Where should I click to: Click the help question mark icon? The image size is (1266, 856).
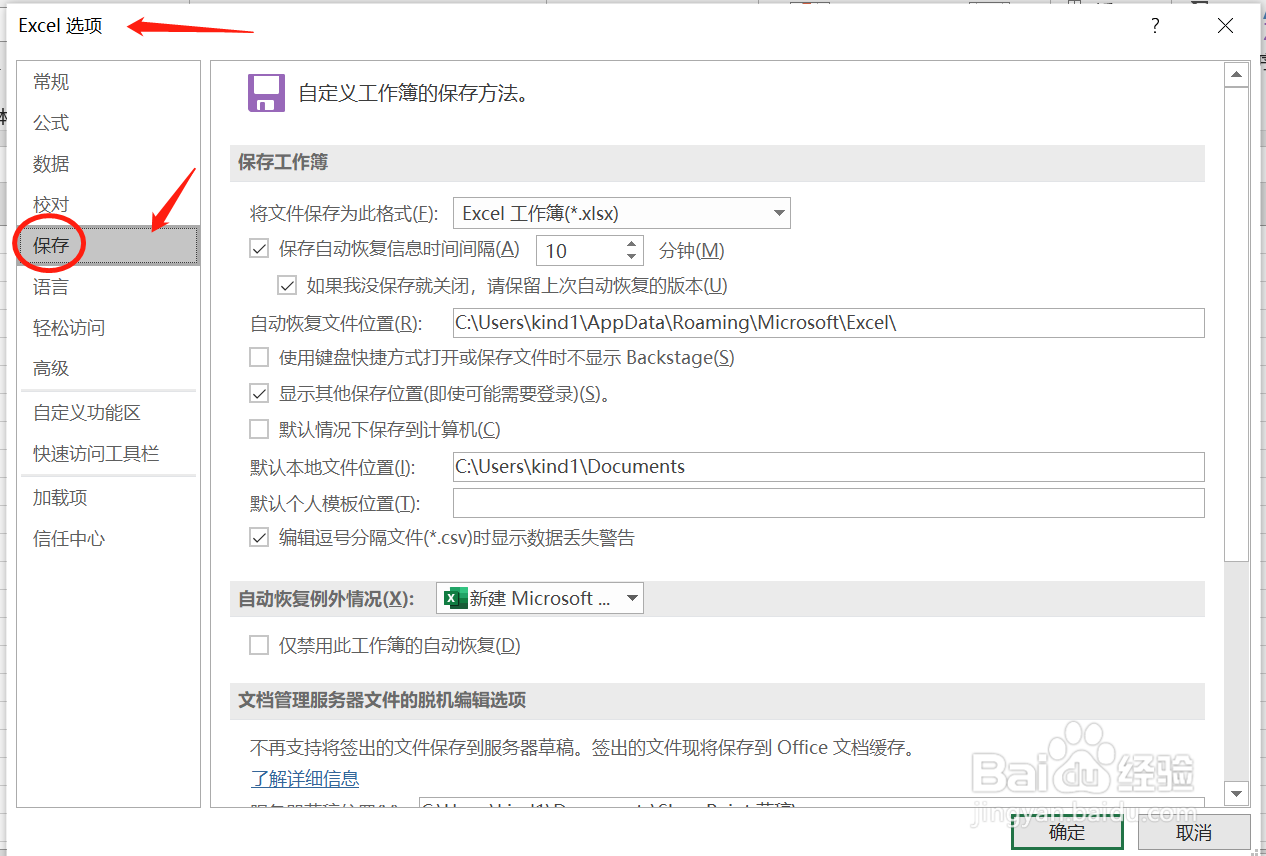(x=1155, y=26)
